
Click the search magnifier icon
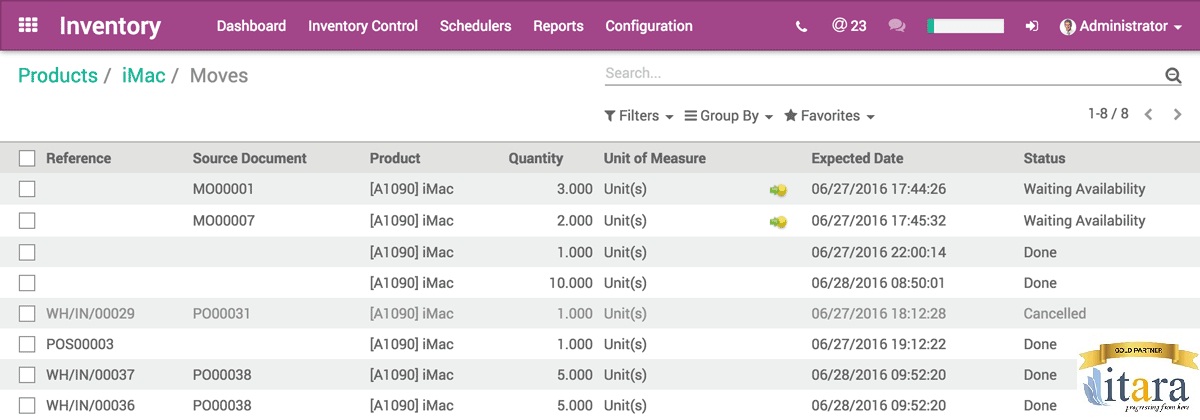pos(1173,75)
